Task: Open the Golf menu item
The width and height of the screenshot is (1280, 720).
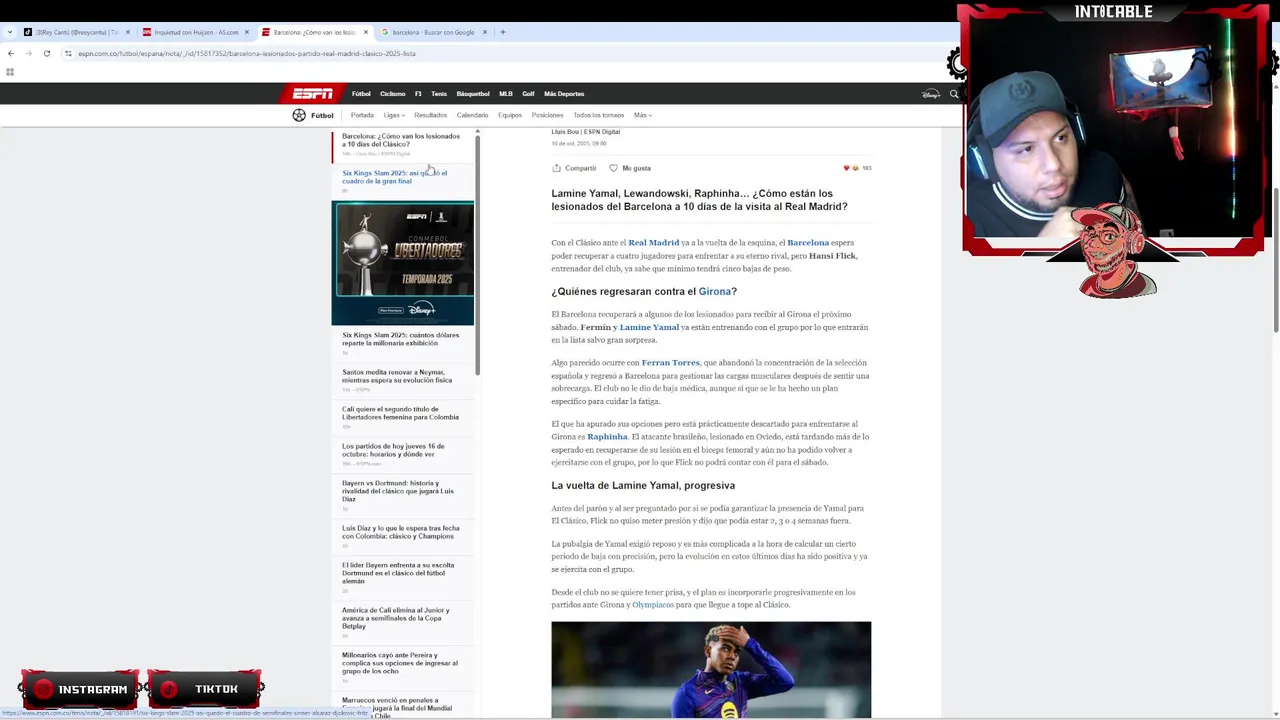Action: pyautogui.click(x=528, y=94)
